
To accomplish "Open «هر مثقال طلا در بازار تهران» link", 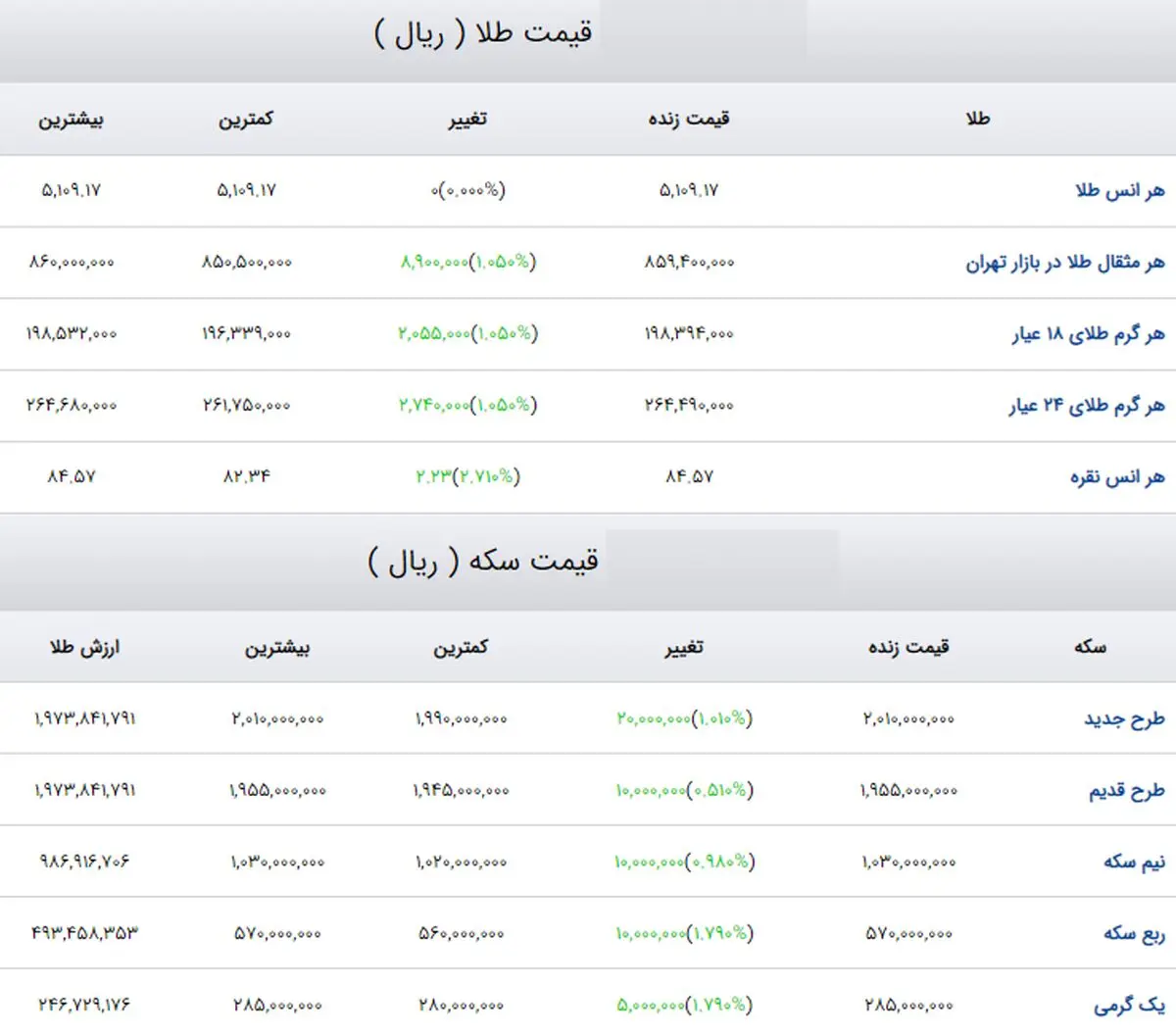I will [x=1065, y=263].
